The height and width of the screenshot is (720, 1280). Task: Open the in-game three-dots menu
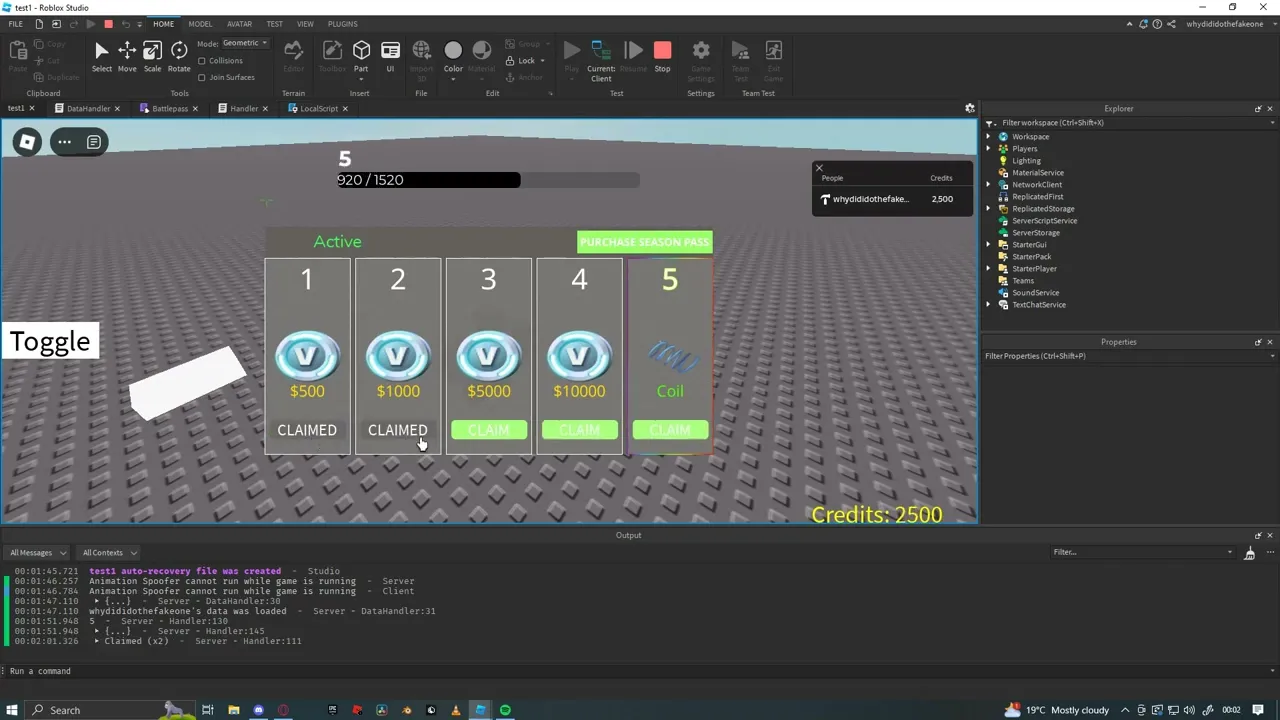[64, 142]
